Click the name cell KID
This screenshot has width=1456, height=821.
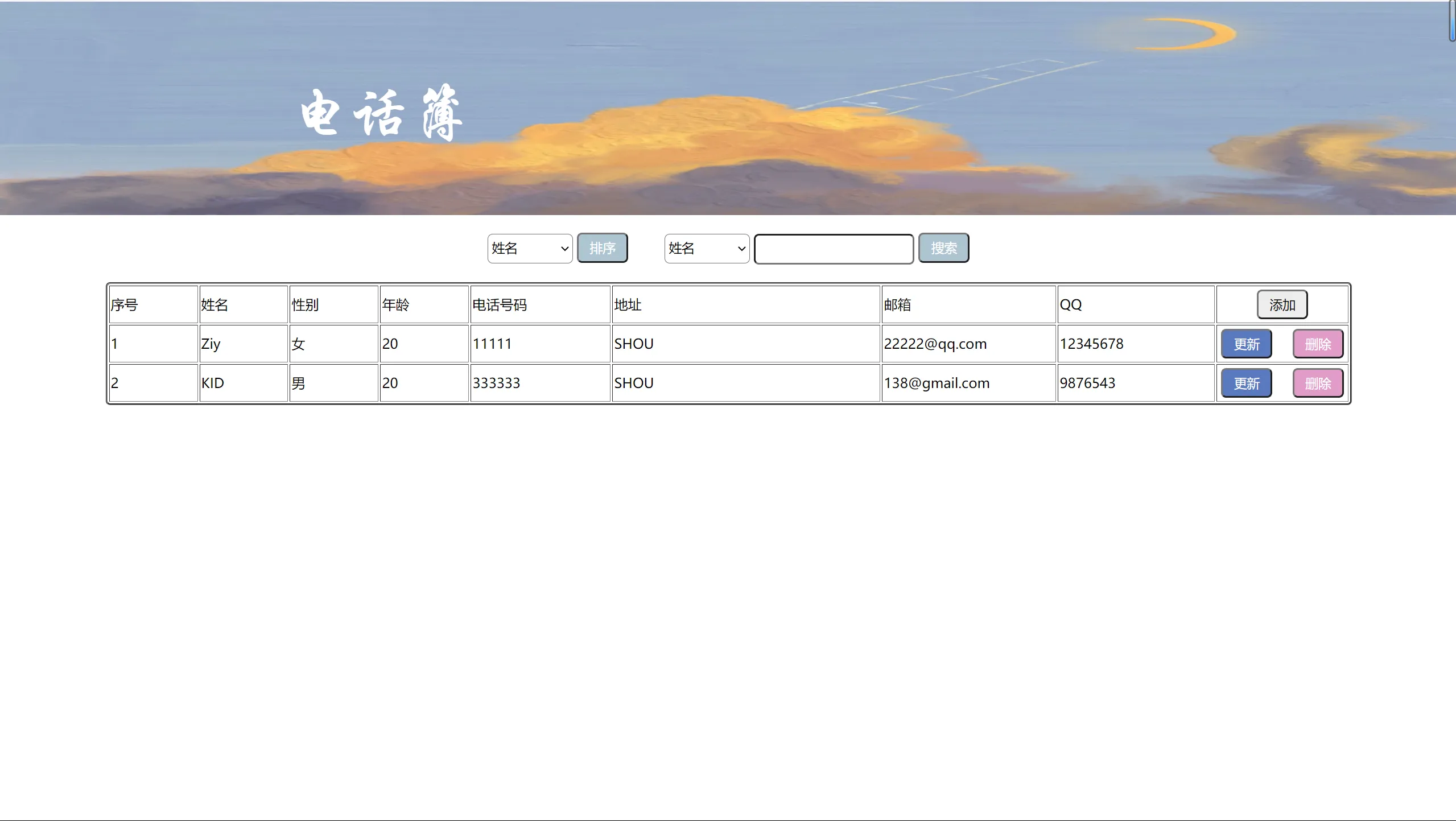tap(244, 383)
